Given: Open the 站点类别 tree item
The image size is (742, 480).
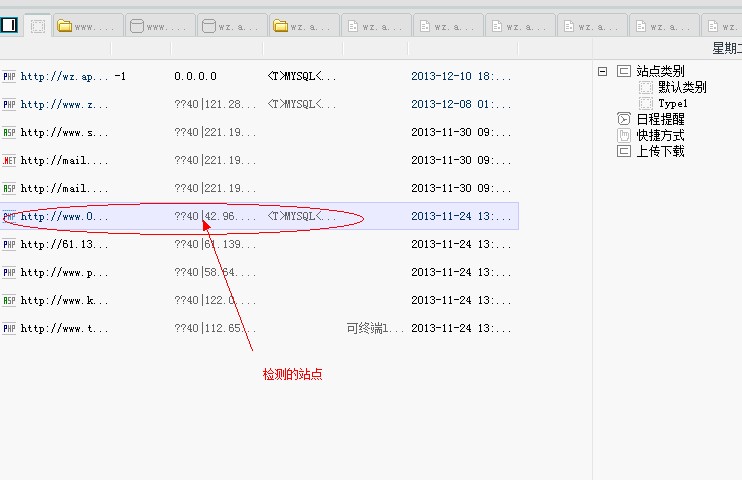Looking at the screenshot, I should coord(660,71).
